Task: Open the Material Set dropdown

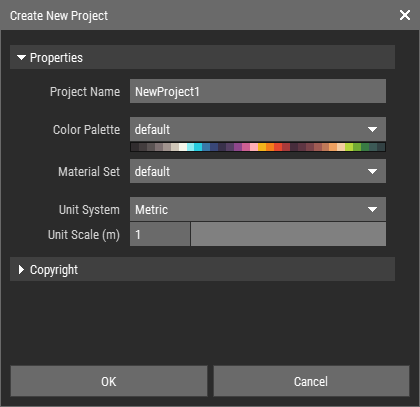Action: tap(258, 171)
